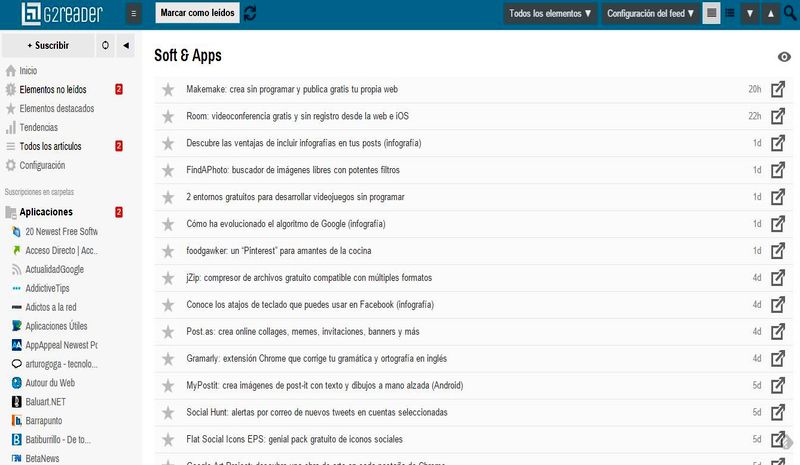Open 2 entornos gratuitos videojuegos article
The width and height of the screenshot is (800, 465).
click(x=295, y=197)
